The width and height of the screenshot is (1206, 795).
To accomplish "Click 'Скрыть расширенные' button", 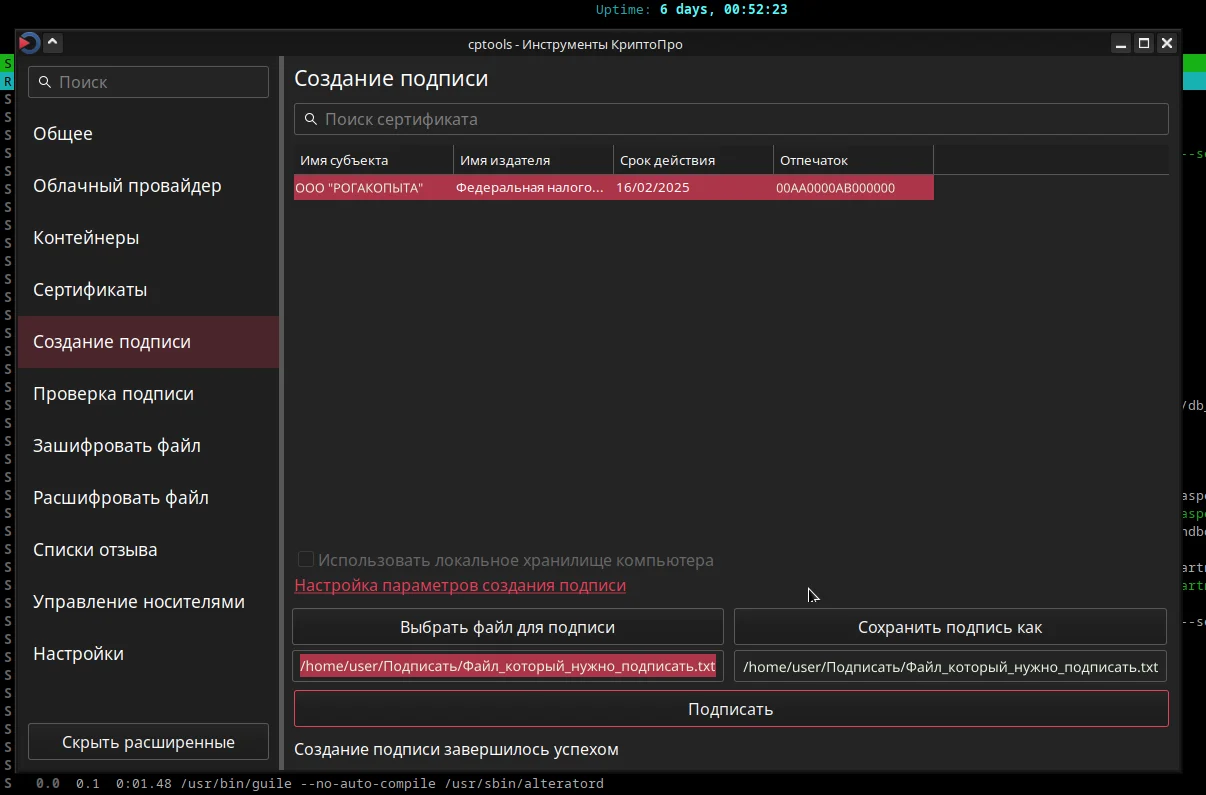I will [148, 742].
